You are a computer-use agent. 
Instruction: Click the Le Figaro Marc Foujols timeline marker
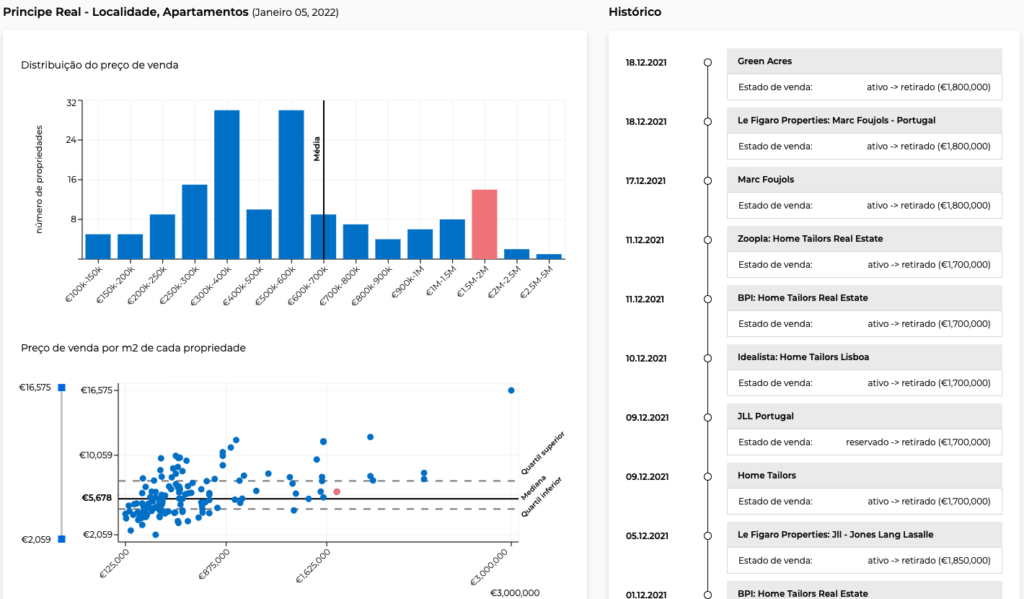708,121
